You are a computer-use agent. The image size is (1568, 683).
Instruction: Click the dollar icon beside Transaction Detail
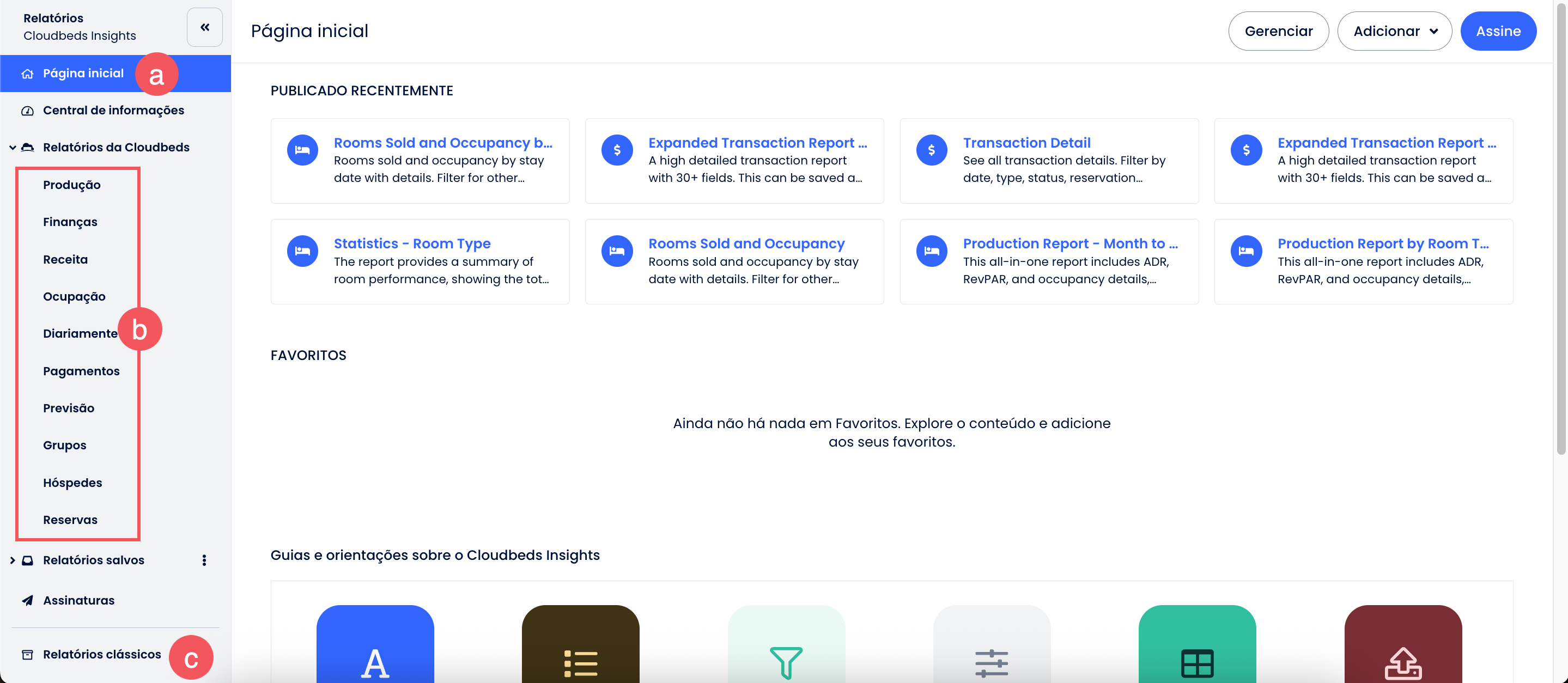(x=931, y=150)
